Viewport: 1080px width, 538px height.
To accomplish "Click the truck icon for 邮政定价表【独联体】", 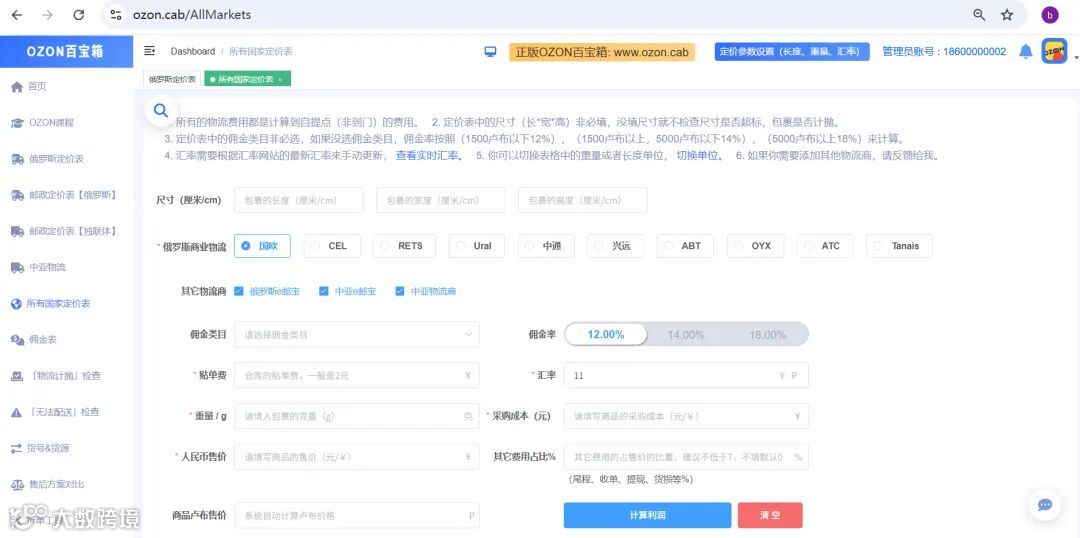I will [17, 231].
